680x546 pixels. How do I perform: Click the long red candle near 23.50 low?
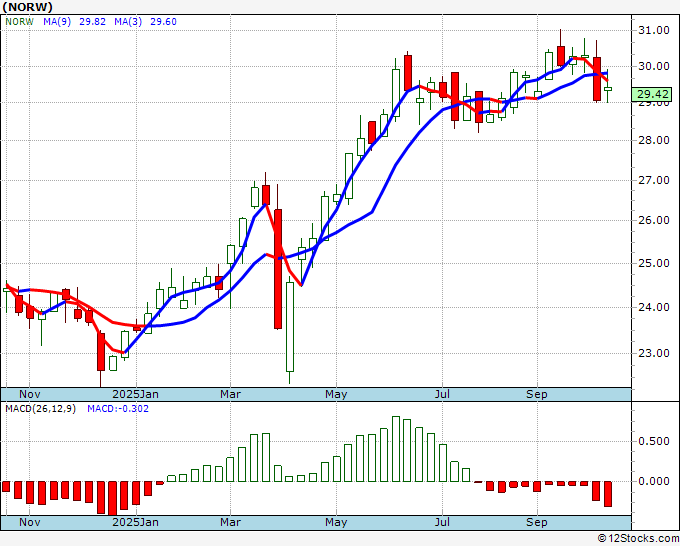click(278, 269)
